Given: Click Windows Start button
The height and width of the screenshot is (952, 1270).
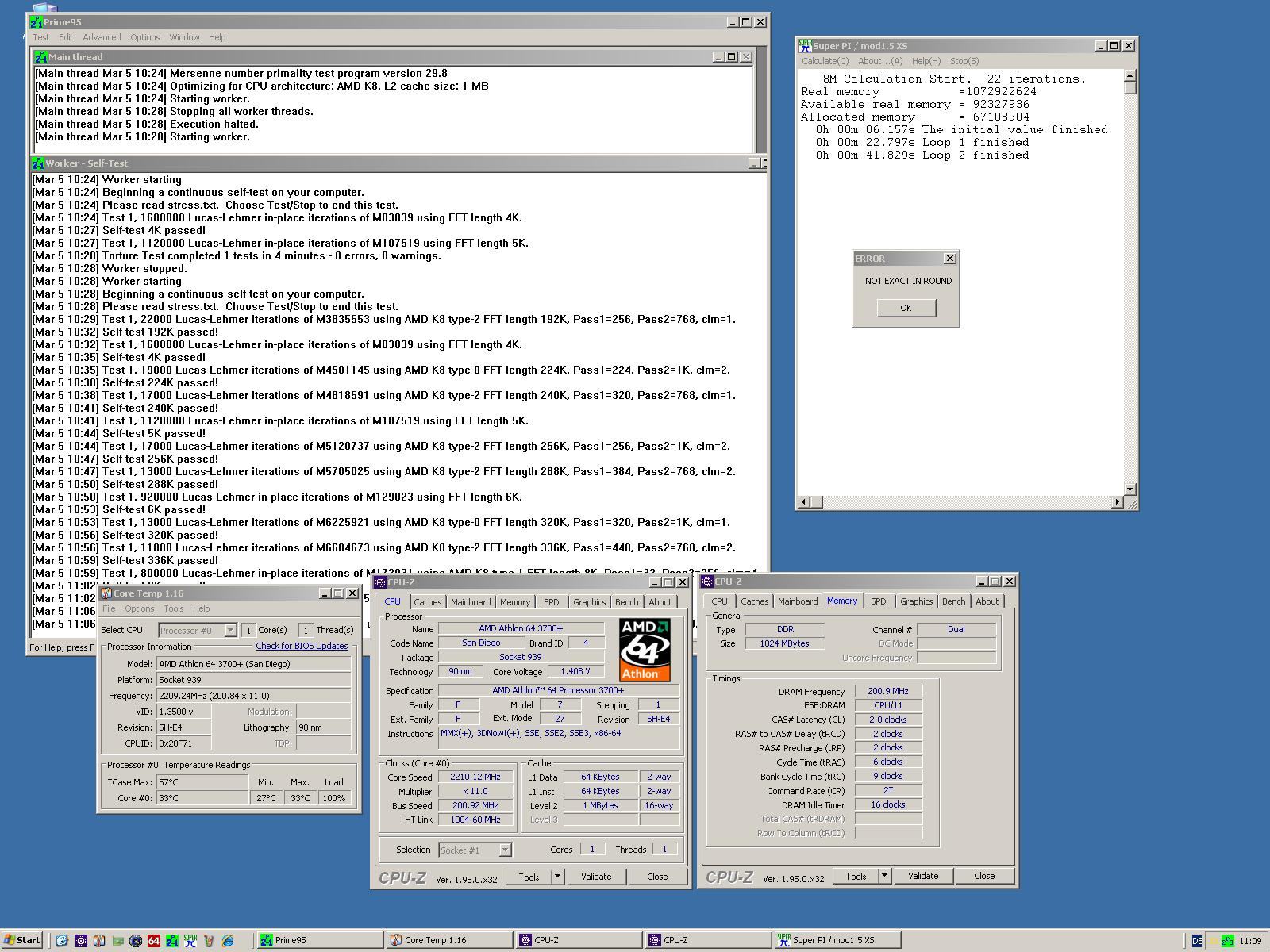Looking at the screenshot, I should point(22,940).
